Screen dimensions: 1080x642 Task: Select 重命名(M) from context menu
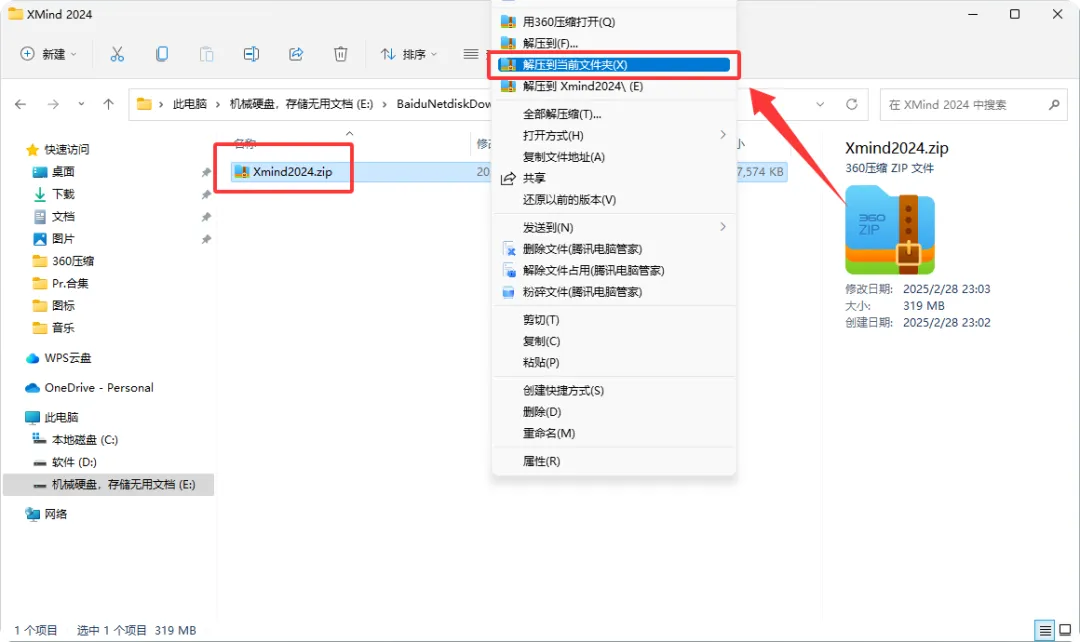(x=614, y=433)
